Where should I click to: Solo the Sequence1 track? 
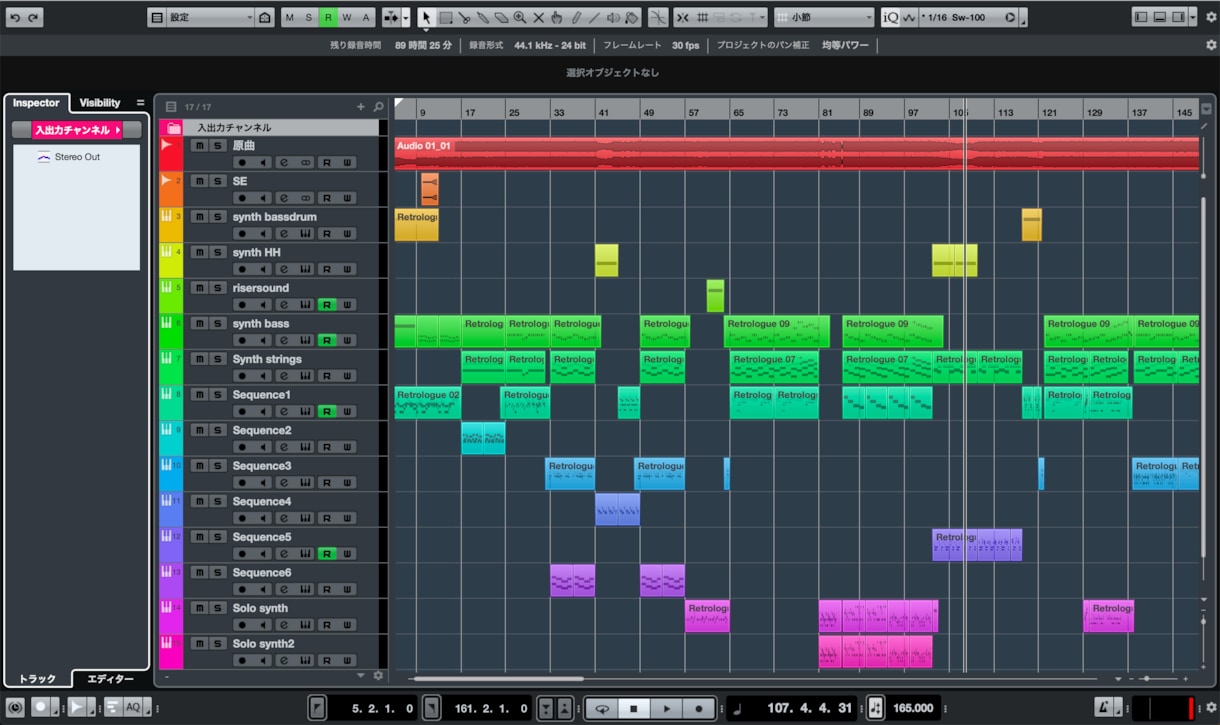[218, 394]
